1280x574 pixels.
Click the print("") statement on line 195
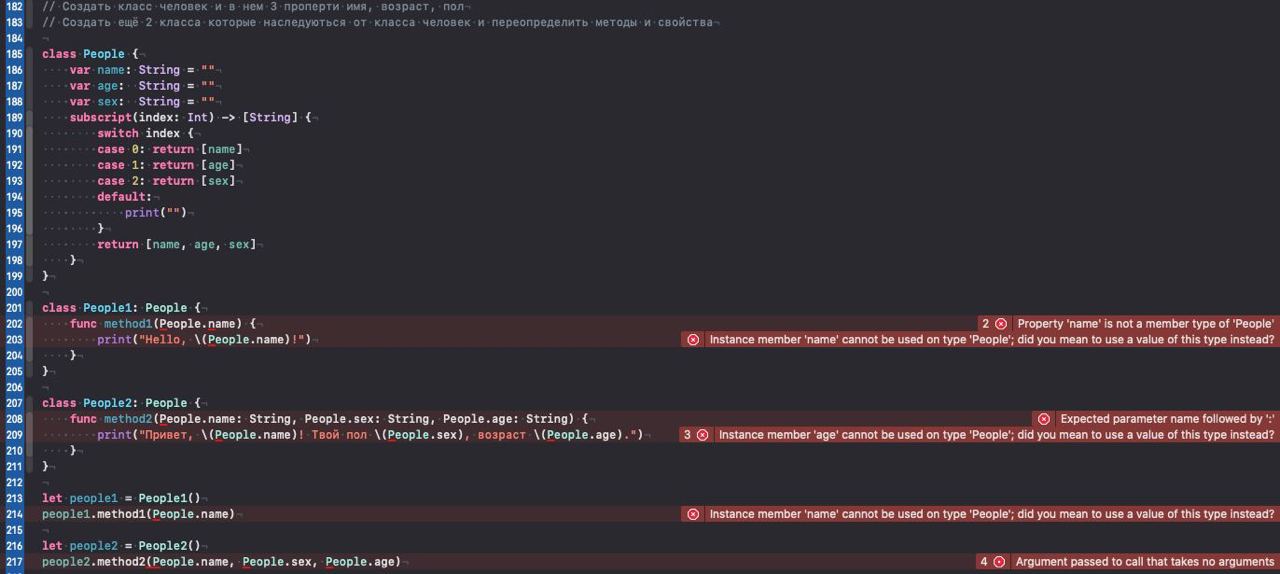[155, 212]
